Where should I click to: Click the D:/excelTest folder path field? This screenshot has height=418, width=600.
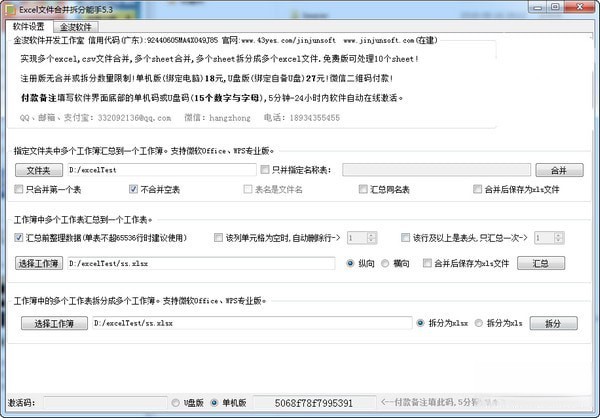162,170
